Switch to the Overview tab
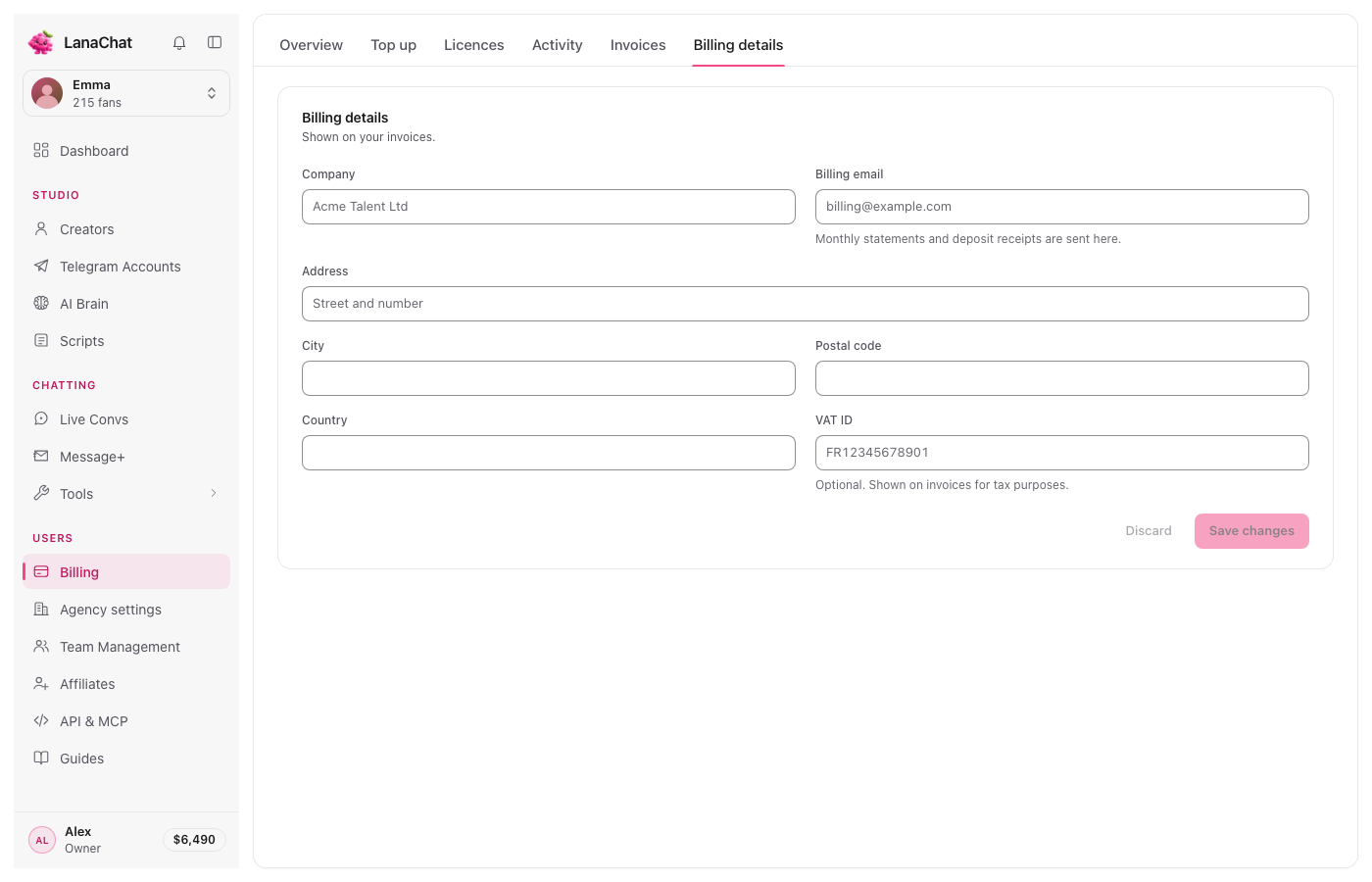Image resolution: width=1372 pixels, height=882 pixels. tap(311, 45)
